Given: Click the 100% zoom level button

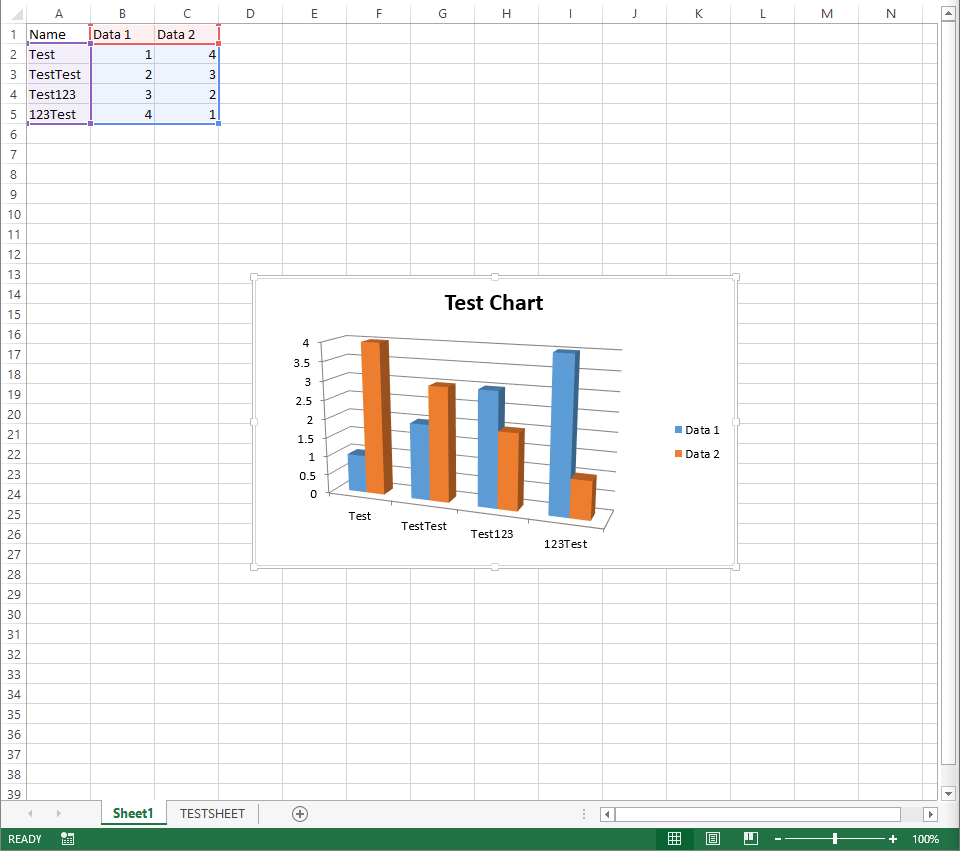Looking at the screenshot, I should [925, 839].
